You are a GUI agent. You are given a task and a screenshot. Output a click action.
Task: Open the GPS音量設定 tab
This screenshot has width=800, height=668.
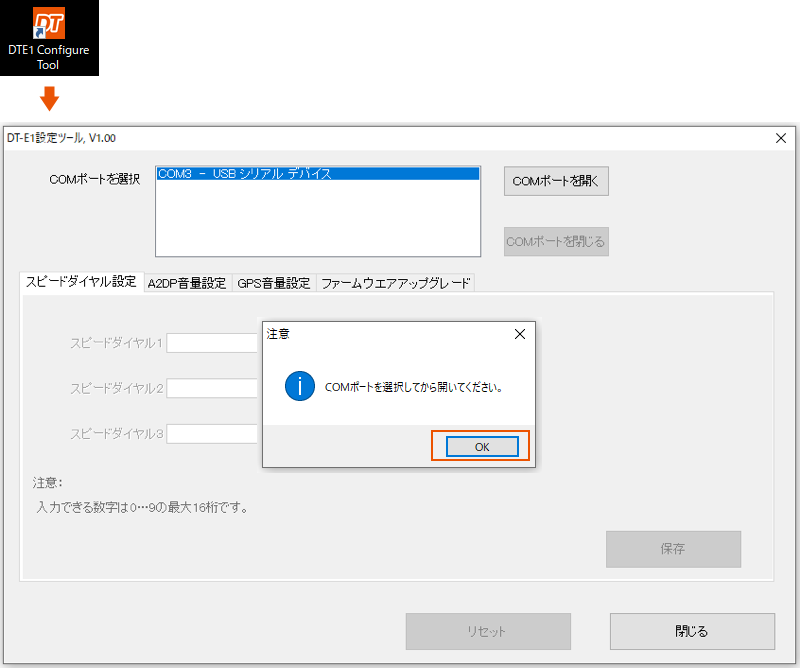pos(273,283)
